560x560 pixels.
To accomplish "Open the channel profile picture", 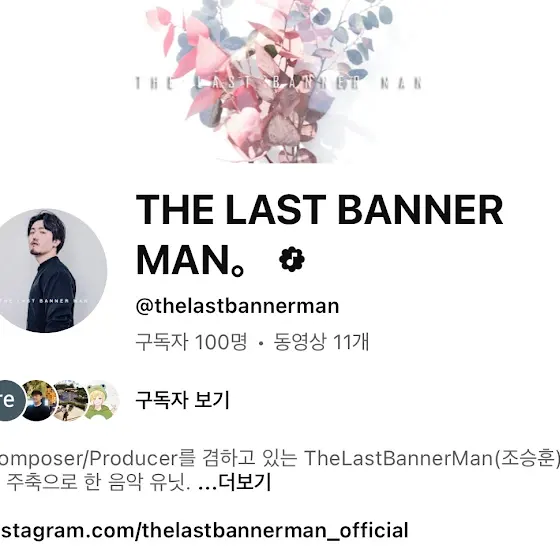I will pos(45,271).
